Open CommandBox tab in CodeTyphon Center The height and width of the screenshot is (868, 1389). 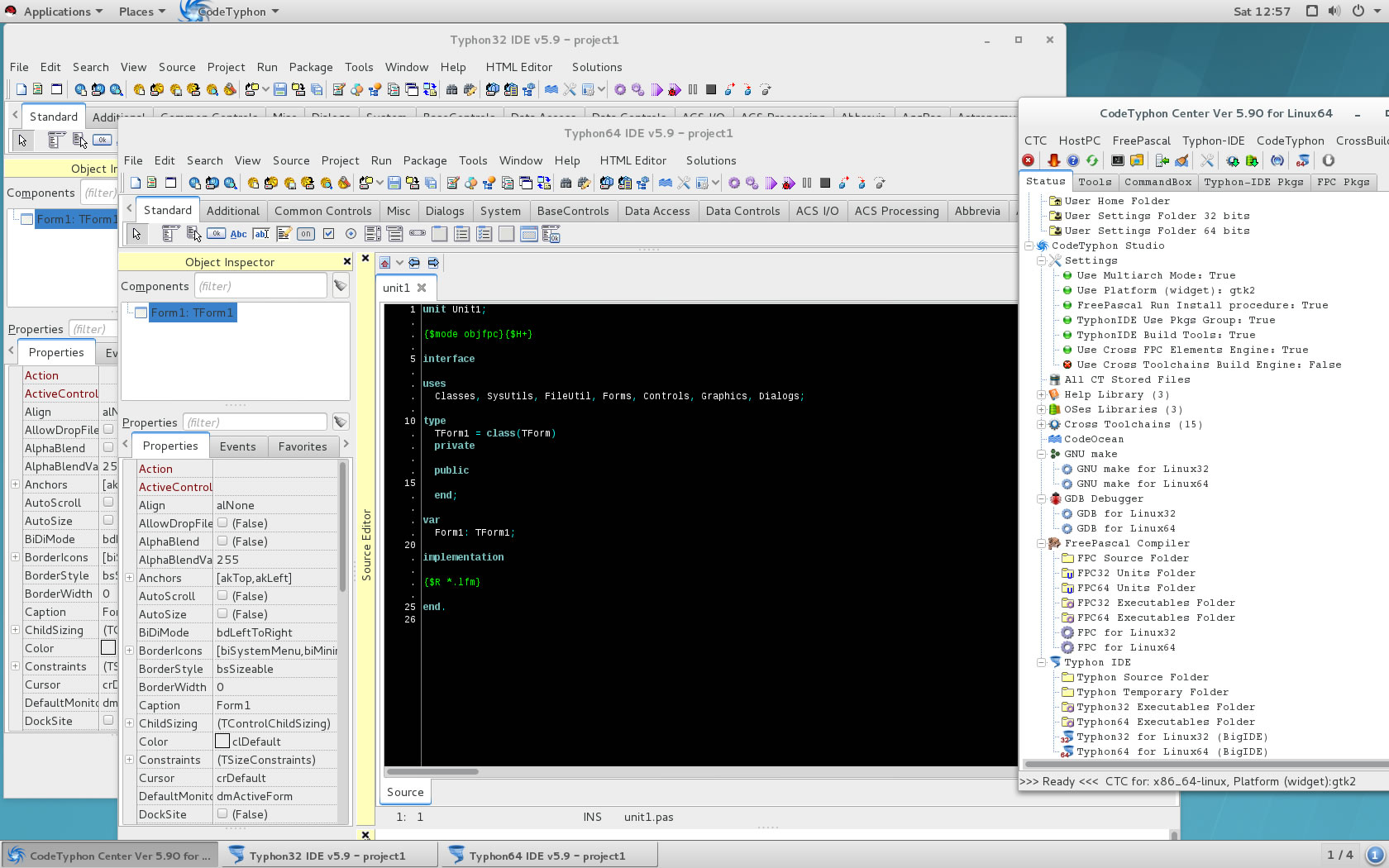click(1157, 182)
